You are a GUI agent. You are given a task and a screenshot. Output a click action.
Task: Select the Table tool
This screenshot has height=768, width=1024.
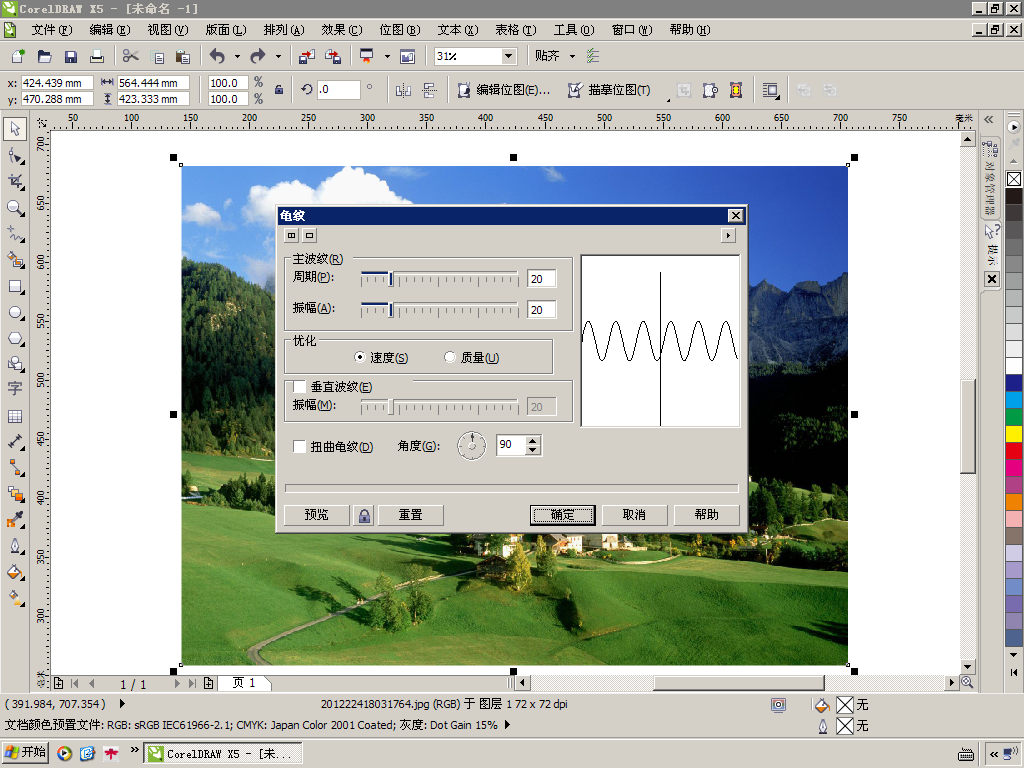pos(15,417)
